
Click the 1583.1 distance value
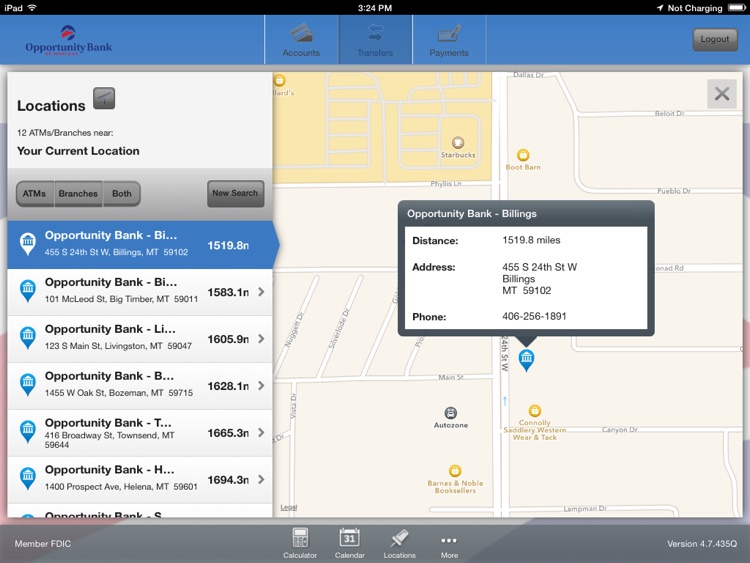228,292
